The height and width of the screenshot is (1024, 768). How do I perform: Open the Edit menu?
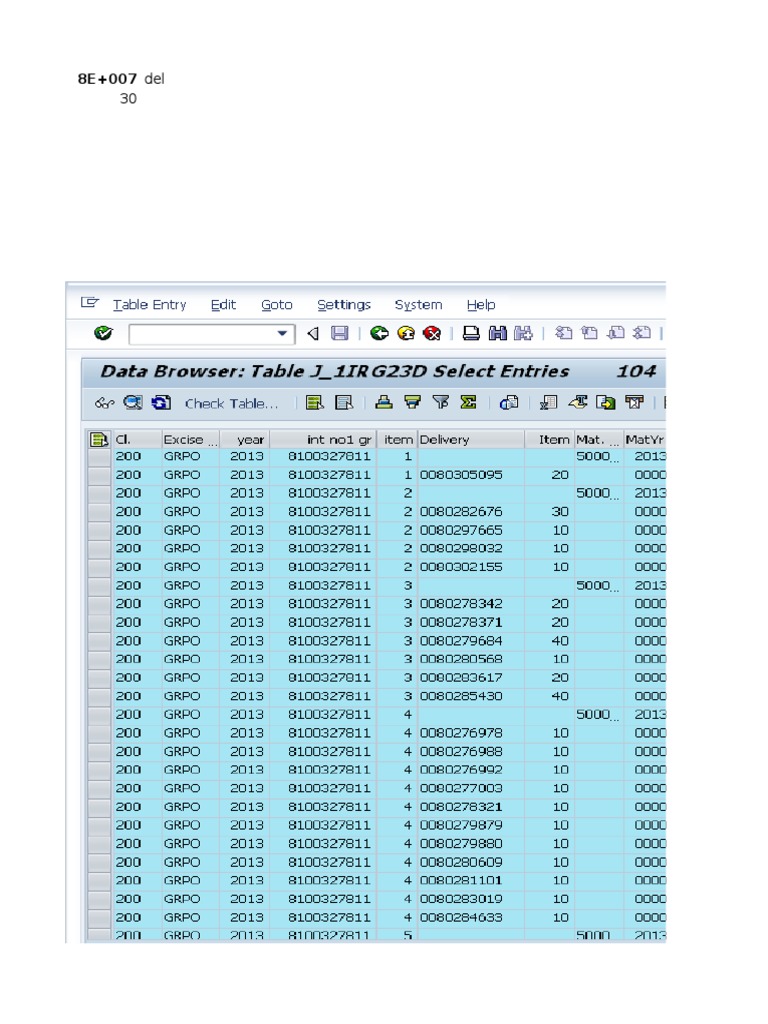click(223, 305)
